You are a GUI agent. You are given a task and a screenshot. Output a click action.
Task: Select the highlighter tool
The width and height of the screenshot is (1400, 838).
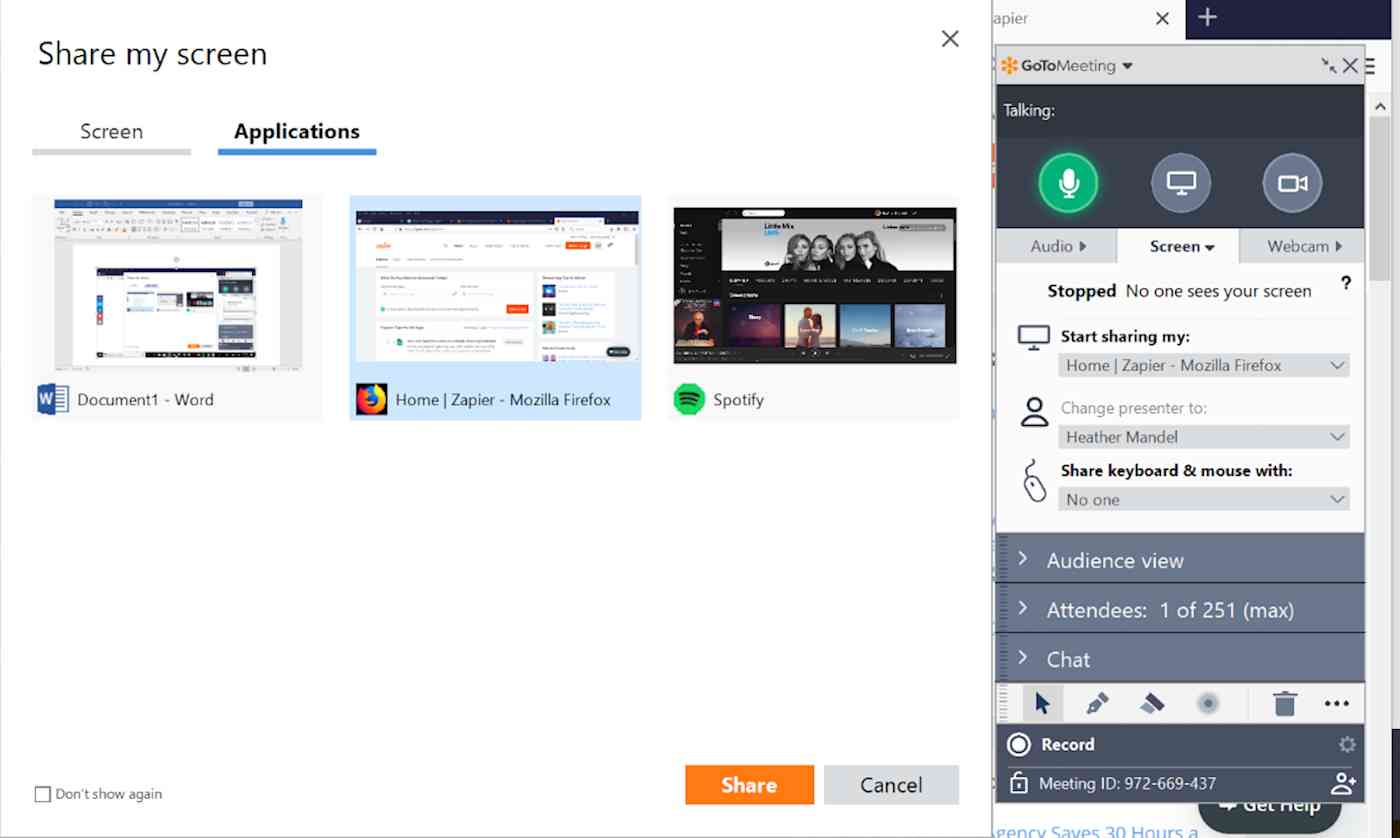pyautogui.click(x=1152, y=703)
